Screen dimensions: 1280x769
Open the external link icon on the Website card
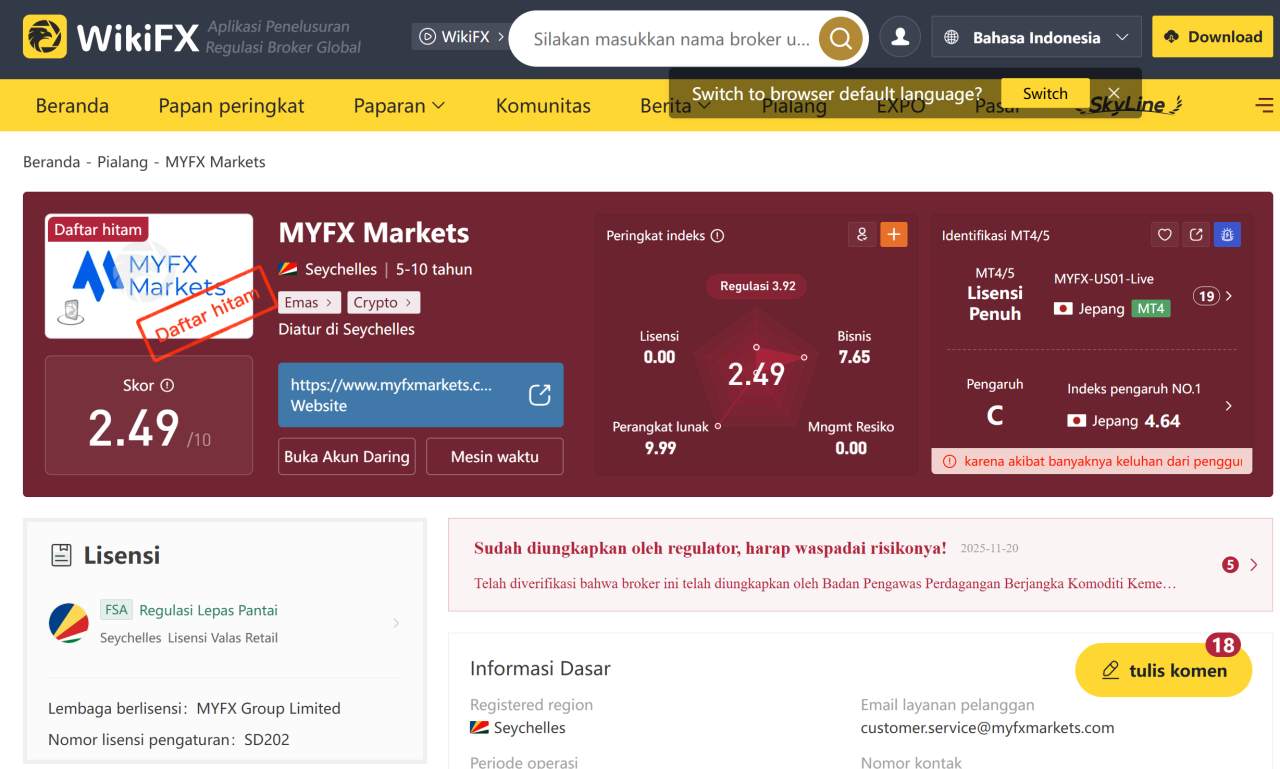pyautogui.click(x=538, y=395)
